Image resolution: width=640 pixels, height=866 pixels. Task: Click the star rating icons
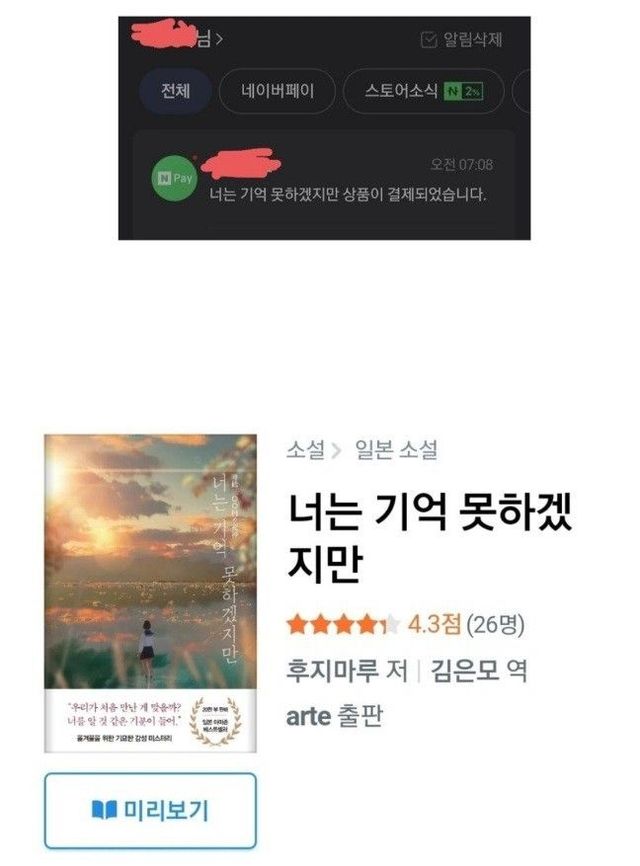343,625
